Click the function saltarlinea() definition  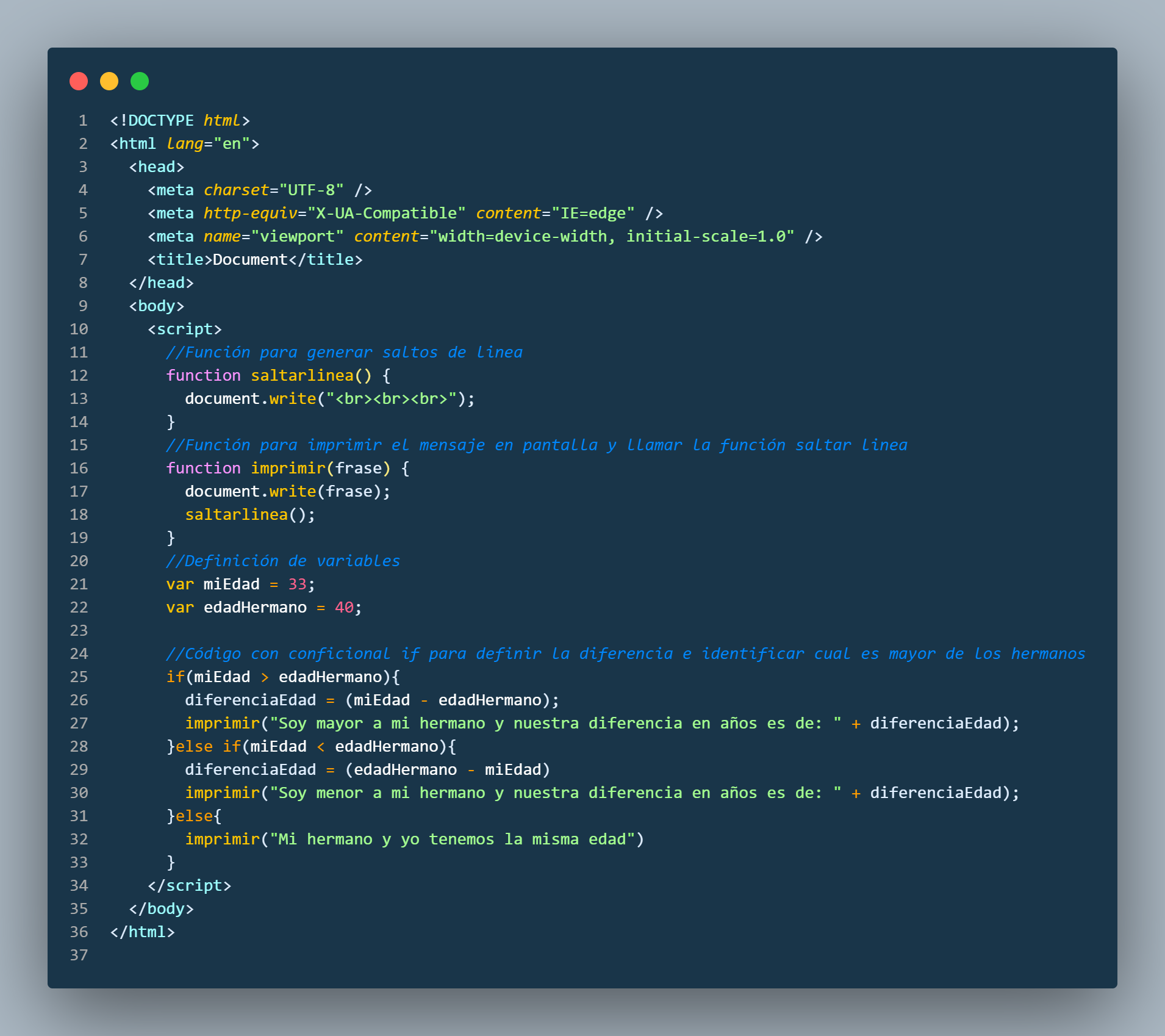[x=279, y=375]
